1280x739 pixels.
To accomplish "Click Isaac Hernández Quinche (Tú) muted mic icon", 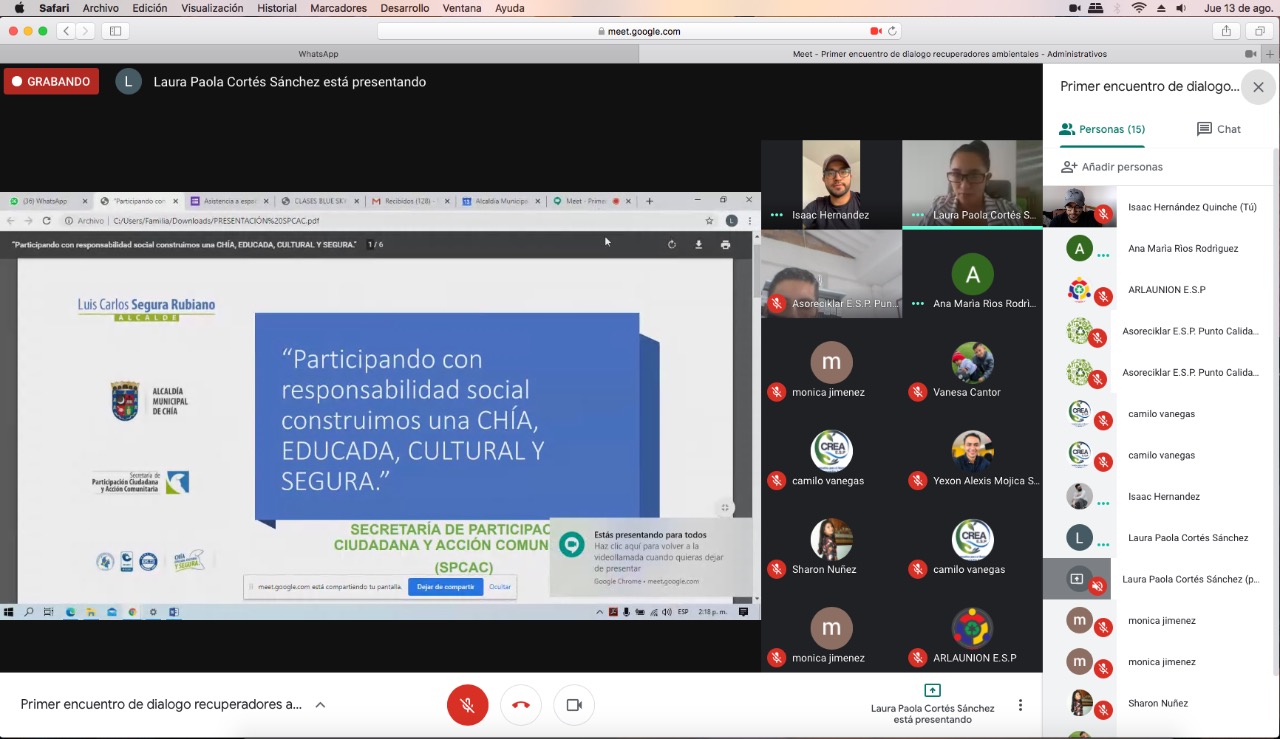I will point(1103,214).
